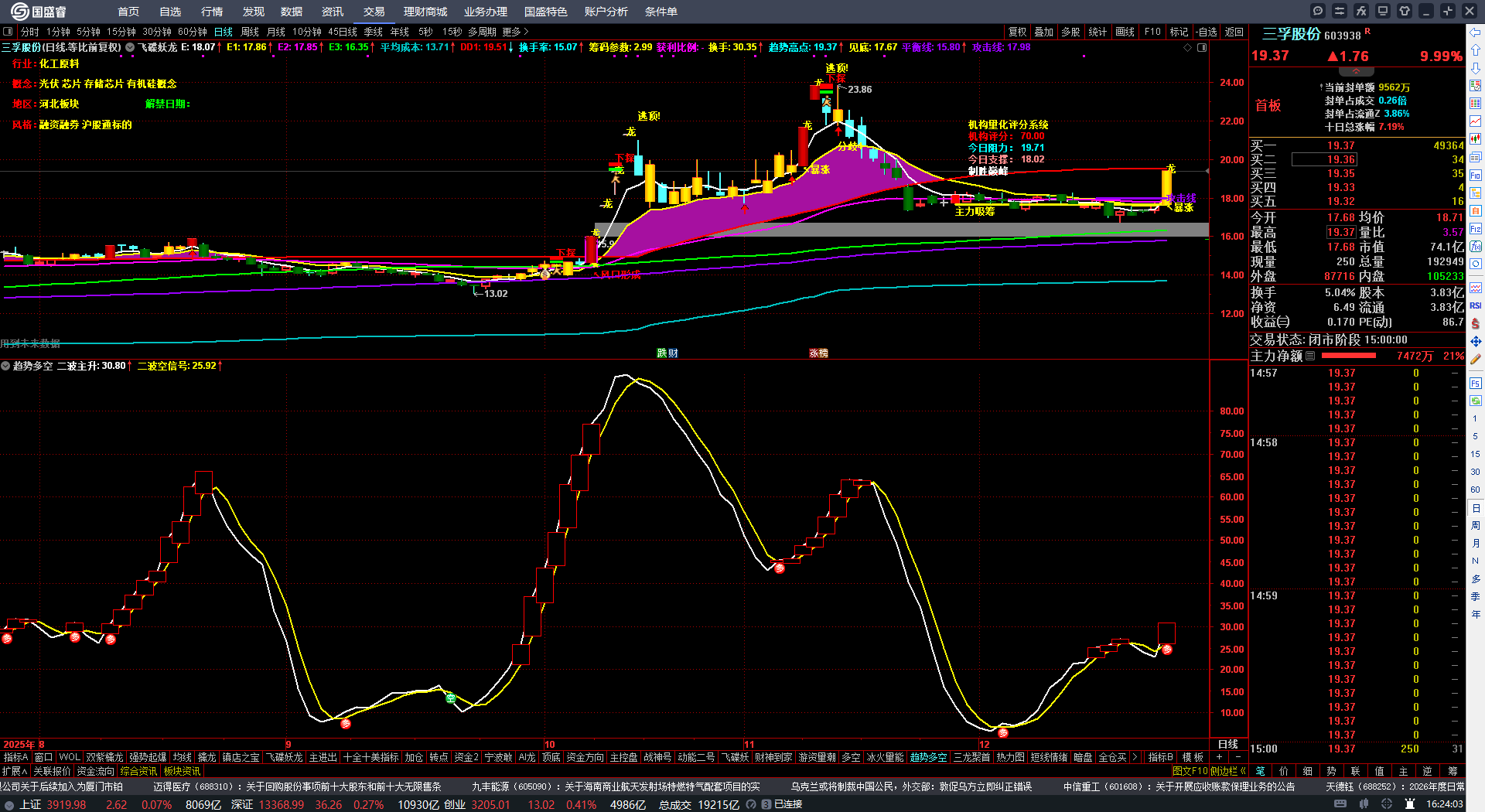
Task: Click the red 主力净额 progress bar
Action: click(x=1349, y=356)
